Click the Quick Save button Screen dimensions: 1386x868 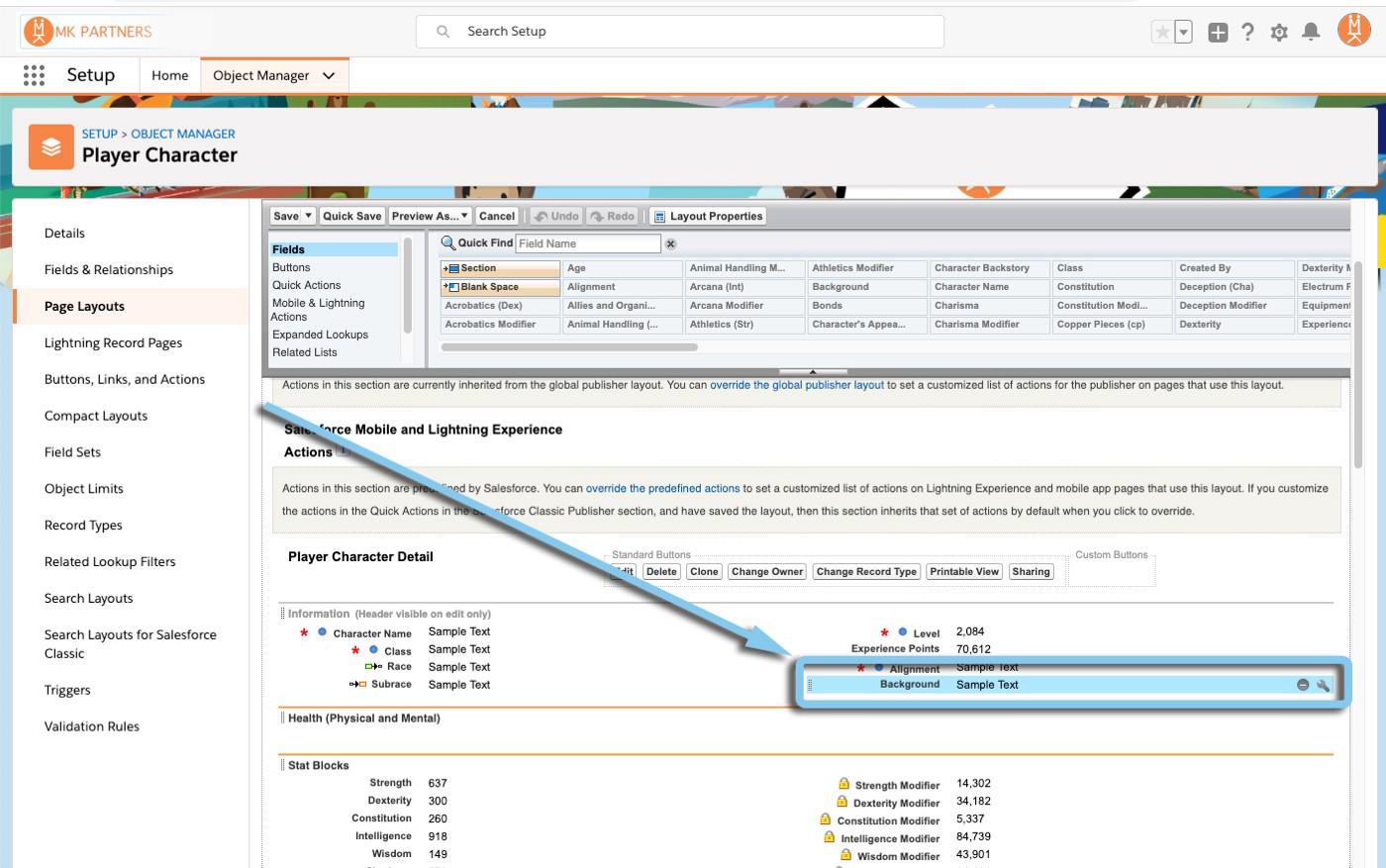351,216
